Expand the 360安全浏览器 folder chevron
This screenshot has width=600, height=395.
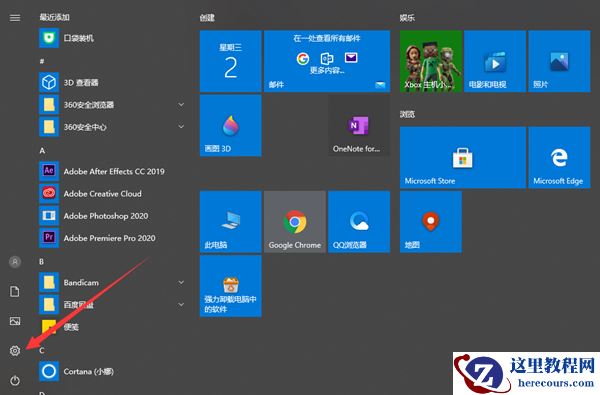coord(181,104)
